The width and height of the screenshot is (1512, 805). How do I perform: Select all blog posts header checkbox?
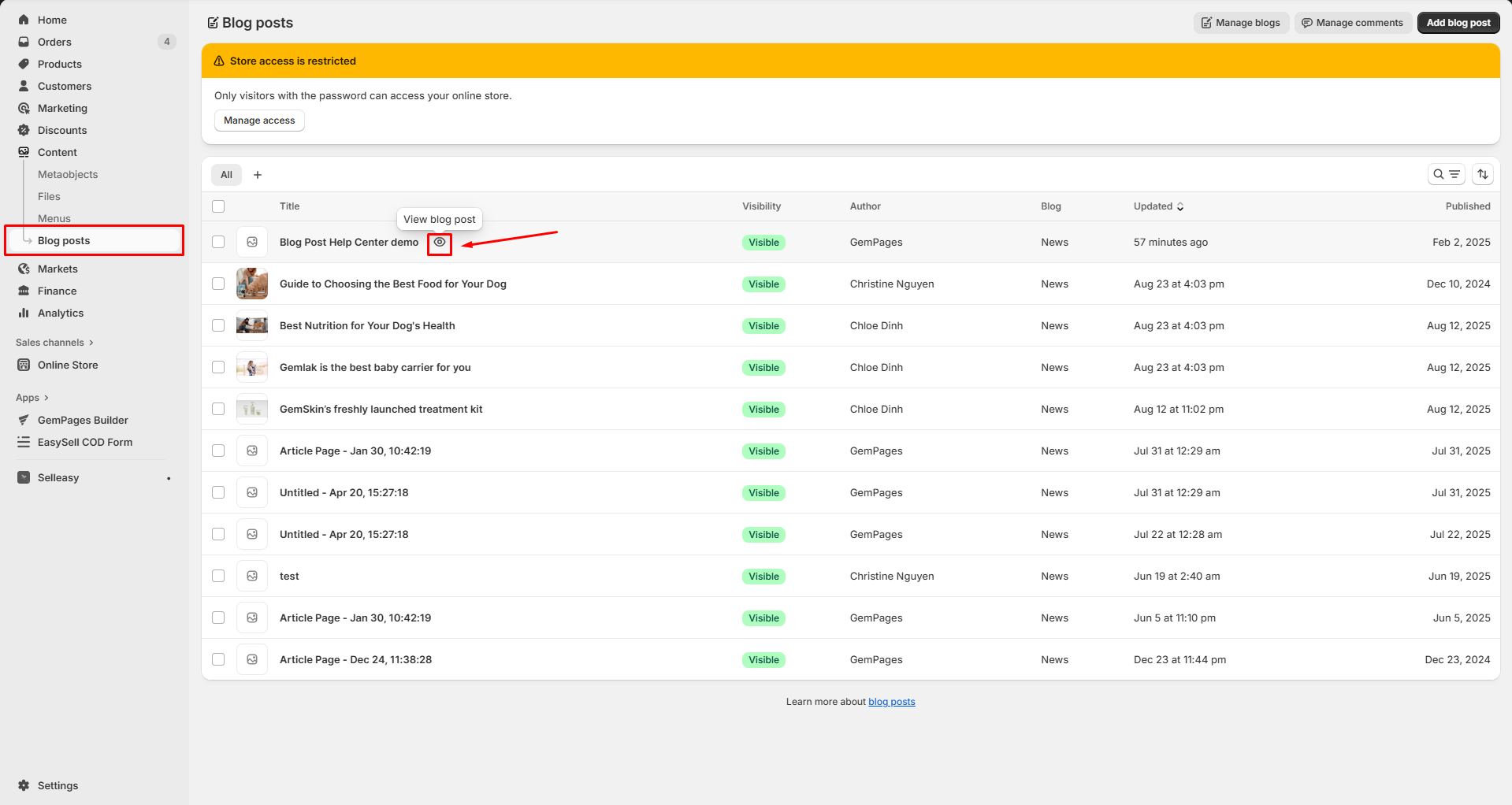click(218, 206)
